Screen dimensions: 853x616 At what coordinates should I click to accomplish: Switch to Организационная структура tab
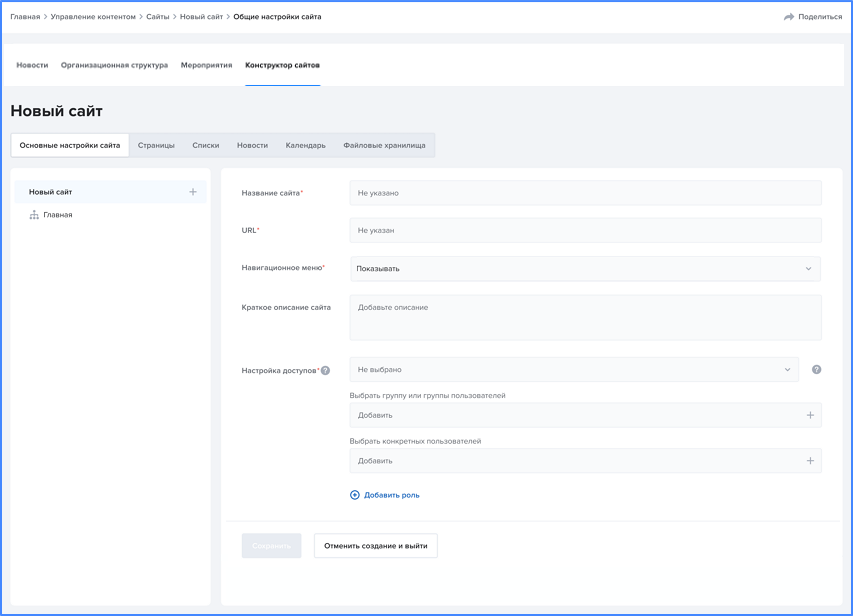pos(114,65)
